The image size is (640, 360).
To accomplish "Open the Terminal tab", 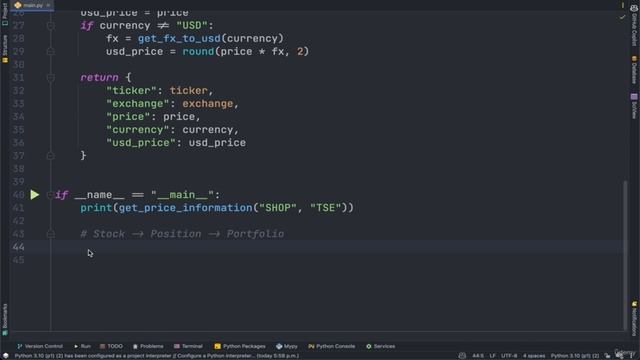I will (188, 346).
